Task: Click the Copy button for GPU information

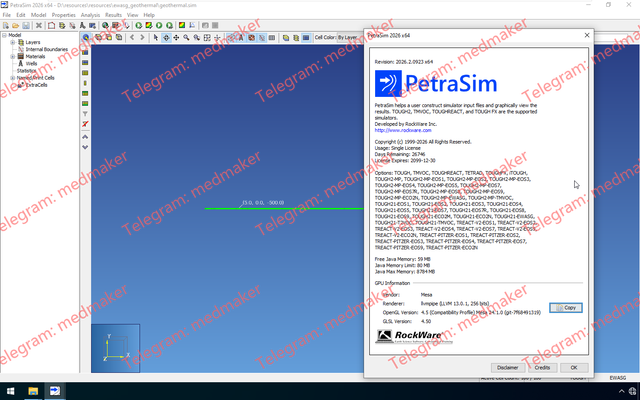Action: [566, 308]
